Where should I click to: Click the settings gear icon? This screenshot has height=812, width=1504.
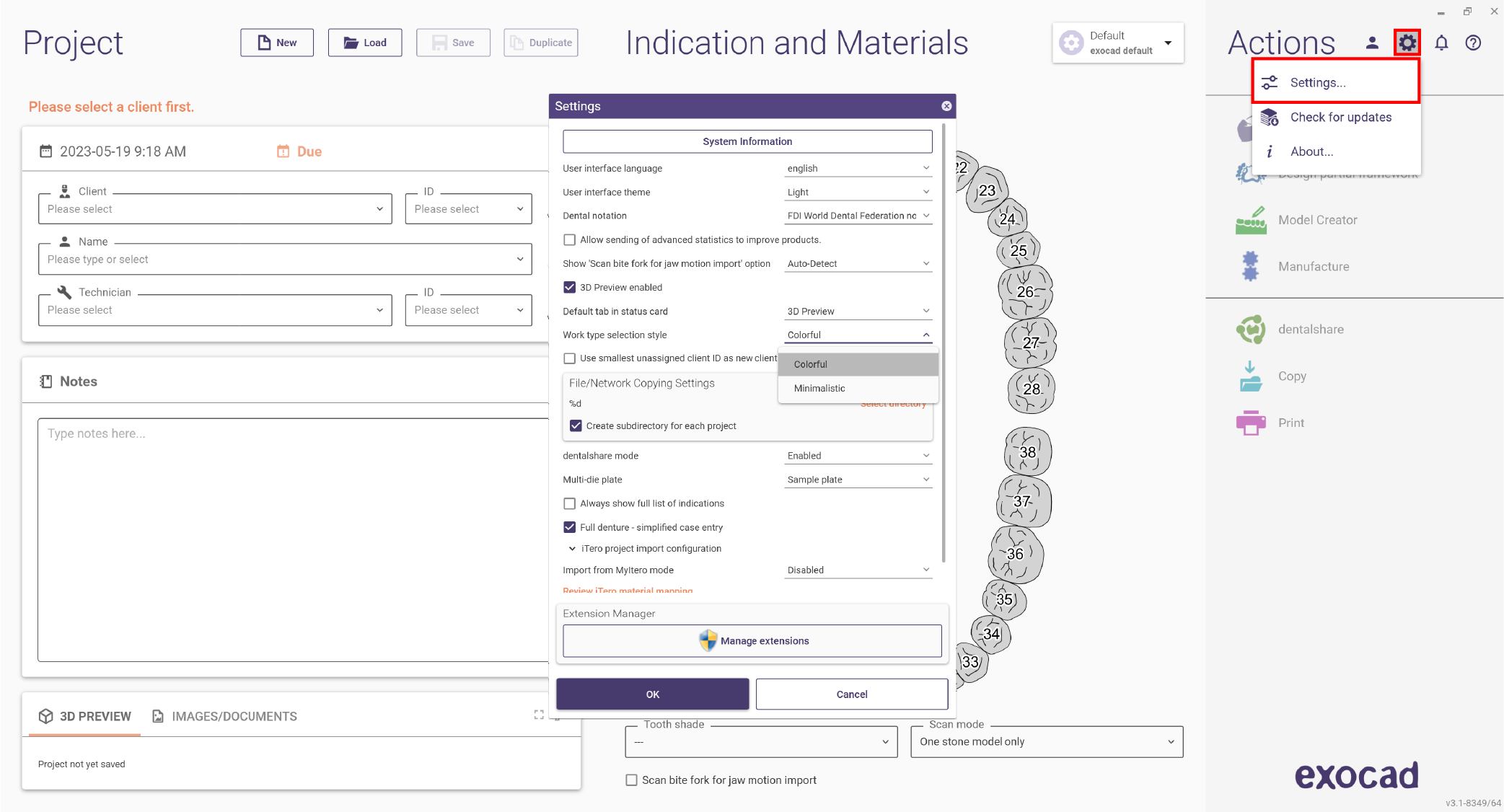(1407, 43)
